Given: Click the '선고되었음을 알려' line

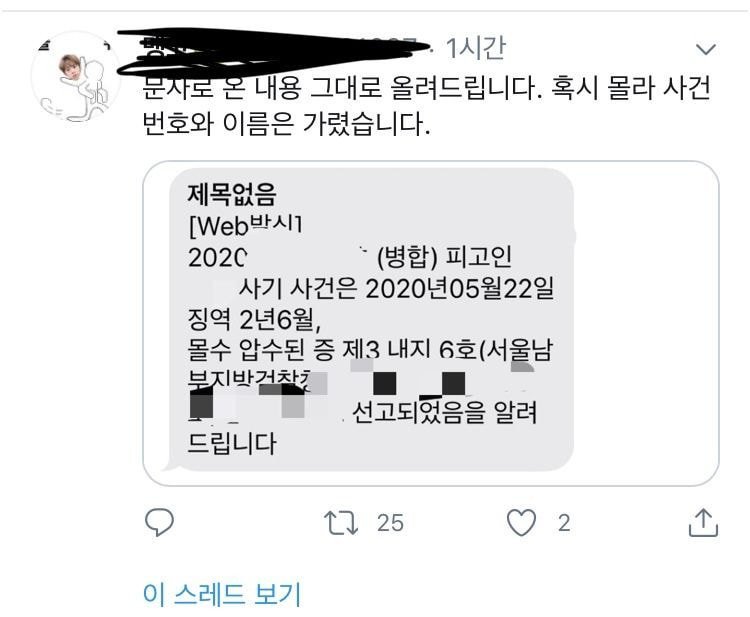Looking at the screenshot, I should (444, 412).
